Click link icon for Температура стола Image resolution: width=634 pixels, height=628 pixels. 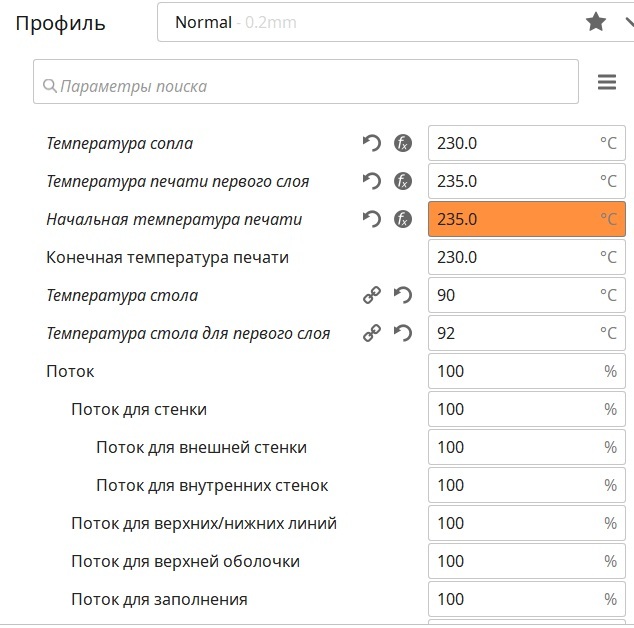372,295
